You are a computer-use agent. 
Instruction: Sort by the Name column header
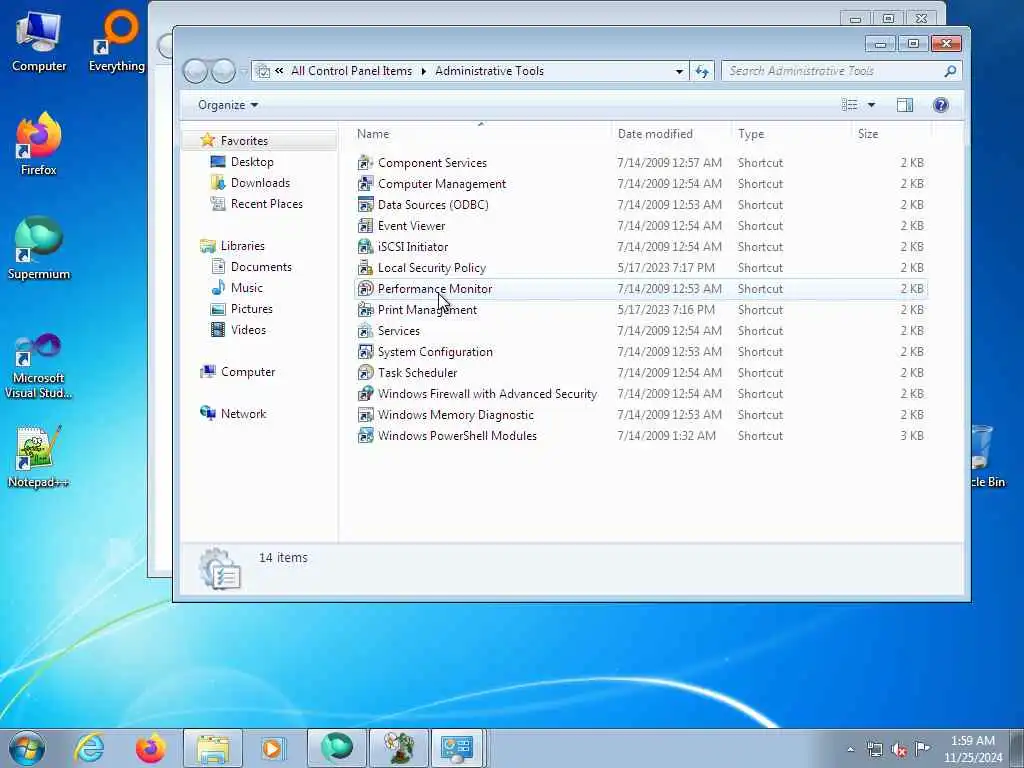tap(373, 134)
